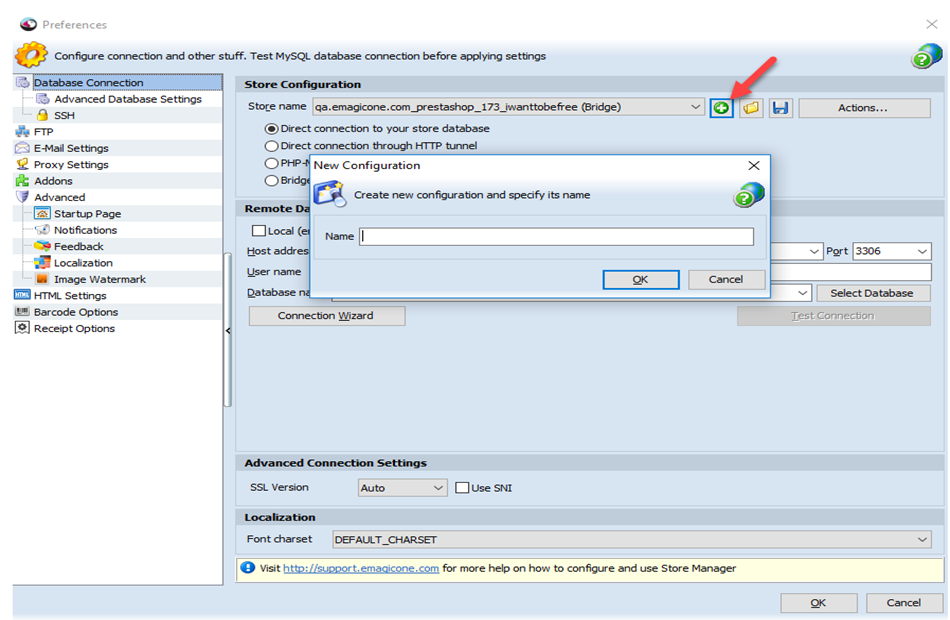Viewport: 950px width, 620px height.
Task: Click help globe icon in New Configuration dialog
Action: (748, 195)
